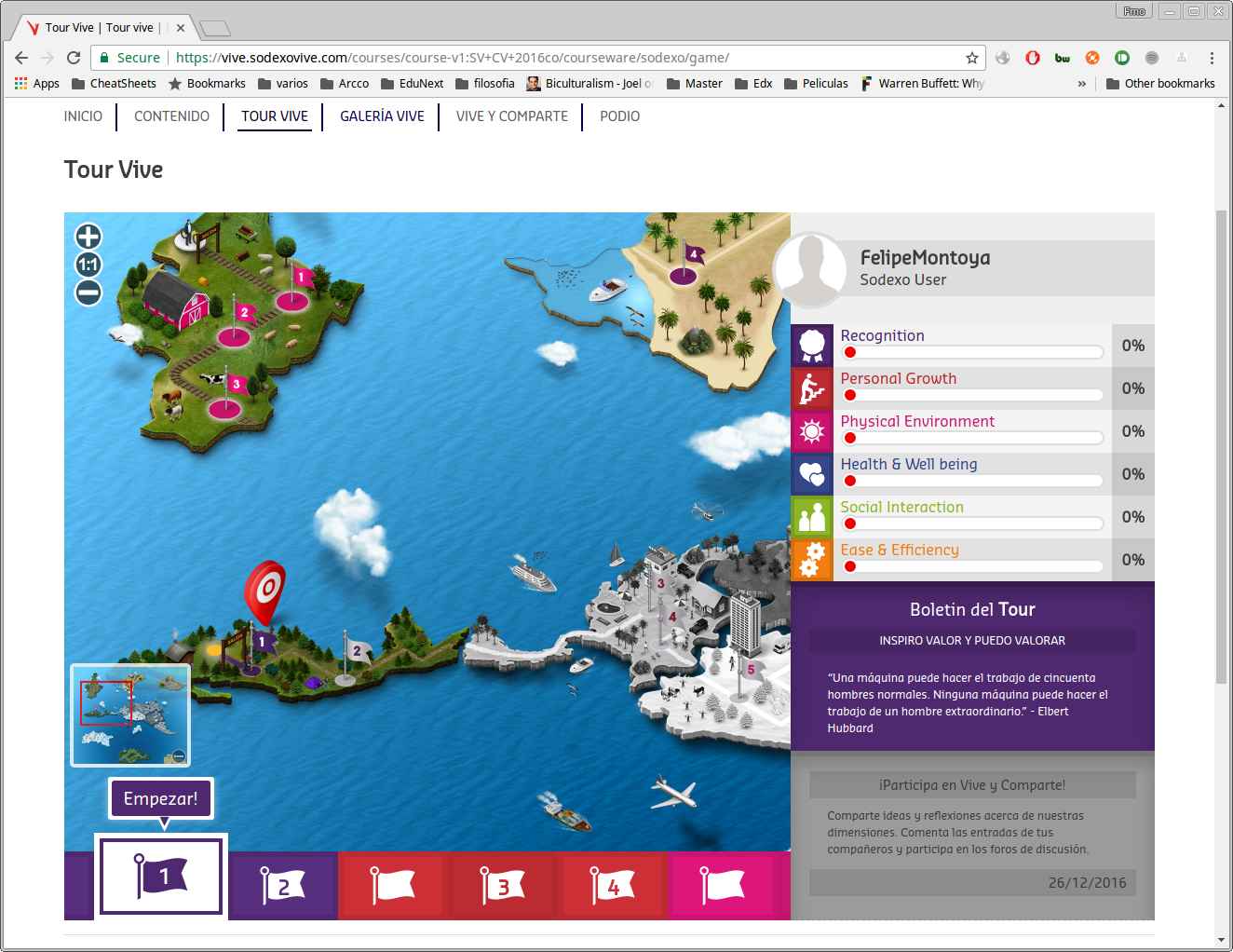The image size is (1233, 952).
Task: Select flag 1 in bottom stage bar
Action: (x=161, y=877)
